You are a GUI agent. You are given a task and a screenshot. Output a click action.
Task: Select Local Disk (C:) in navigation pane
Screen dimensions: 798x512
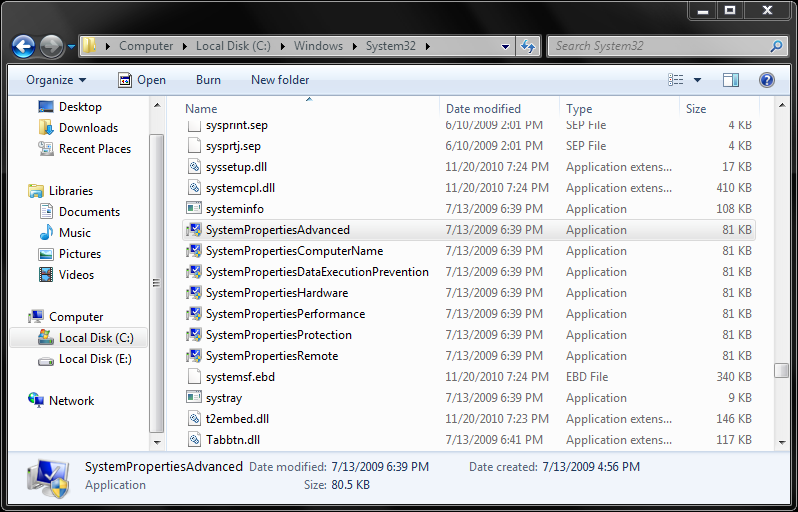tap(78, 337)
